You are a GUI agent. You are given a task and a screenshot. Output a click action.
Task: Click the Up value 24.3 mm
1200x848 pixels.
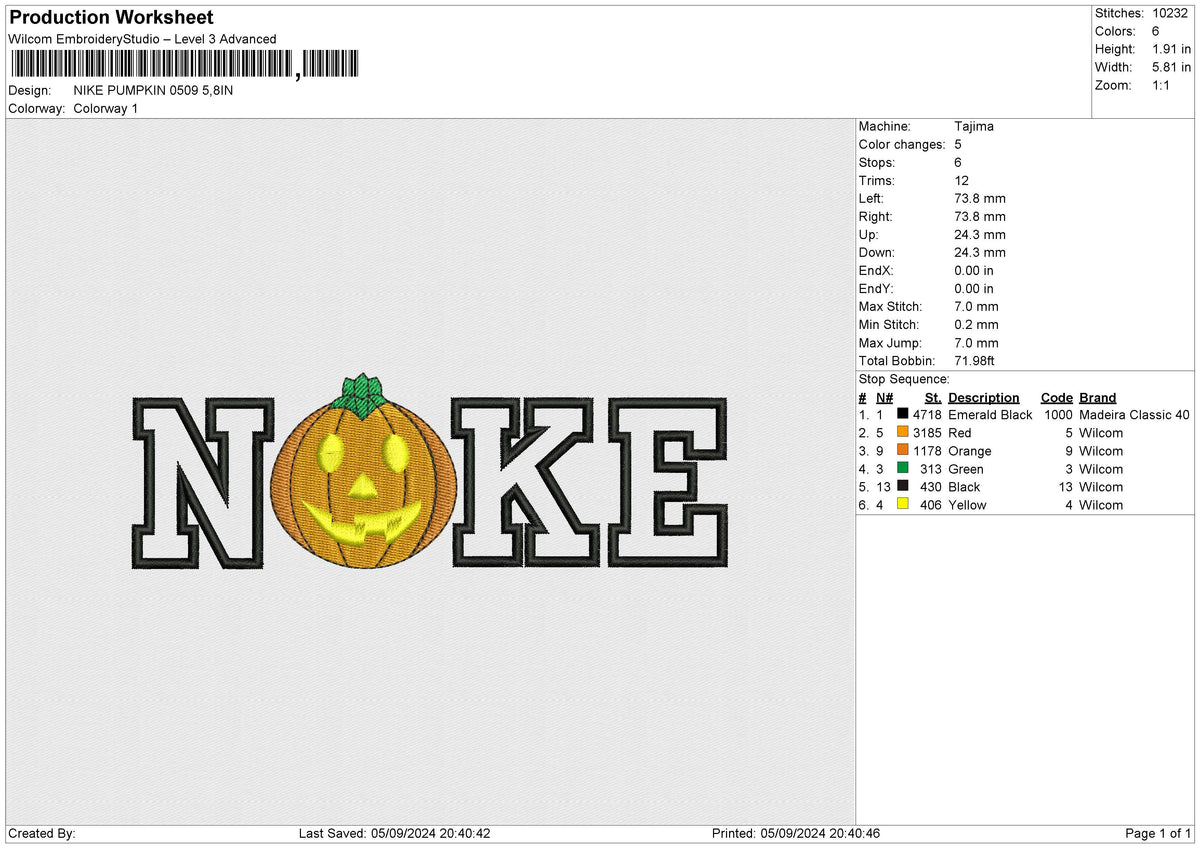pyautogui.click(x=980, y=234)
